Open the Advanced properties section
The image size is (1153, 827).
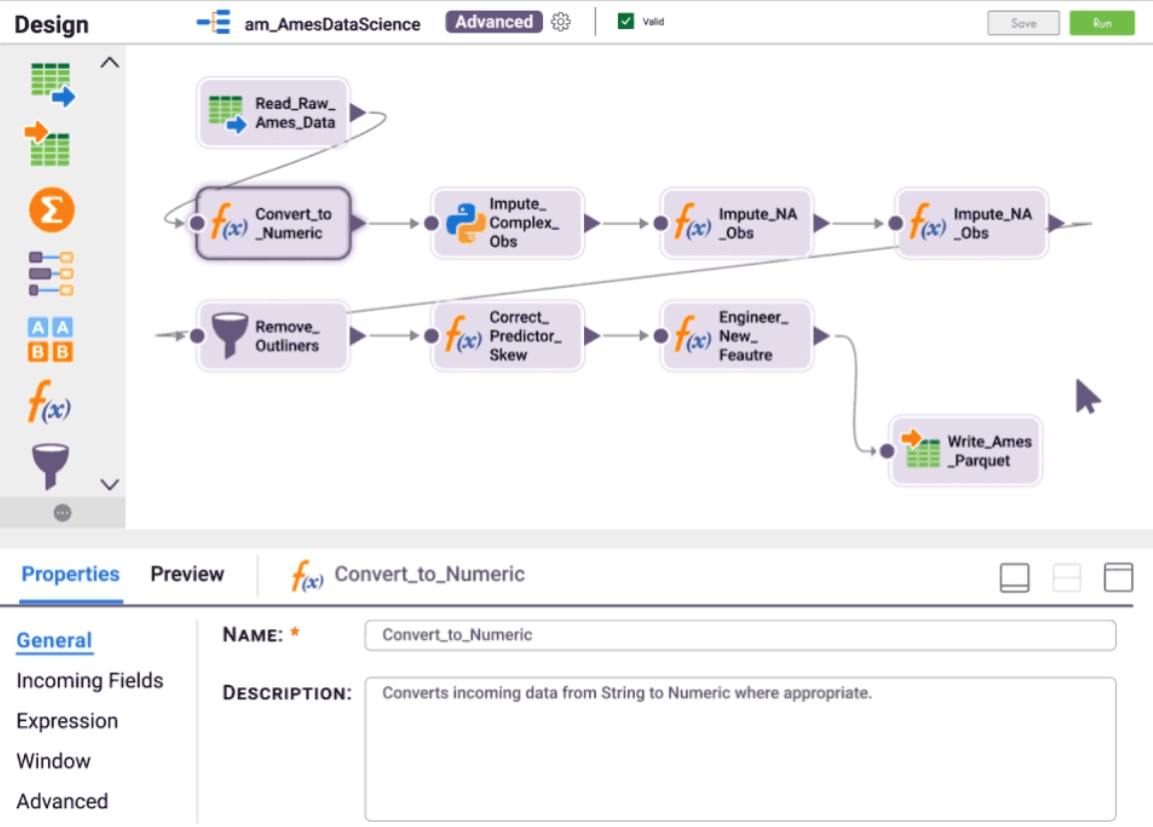coord(62,801)
